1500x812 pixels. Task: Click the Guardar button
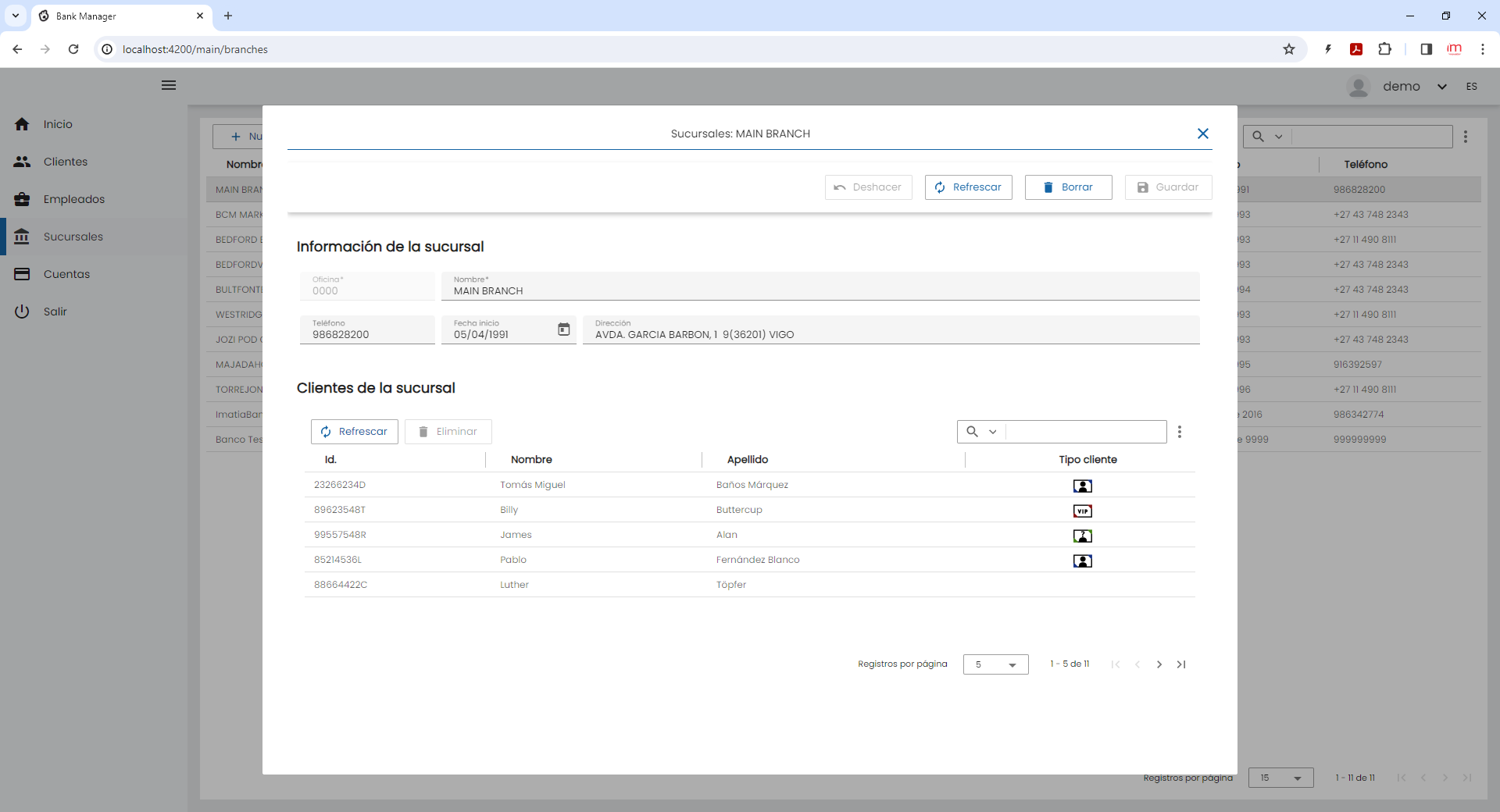1168,187
